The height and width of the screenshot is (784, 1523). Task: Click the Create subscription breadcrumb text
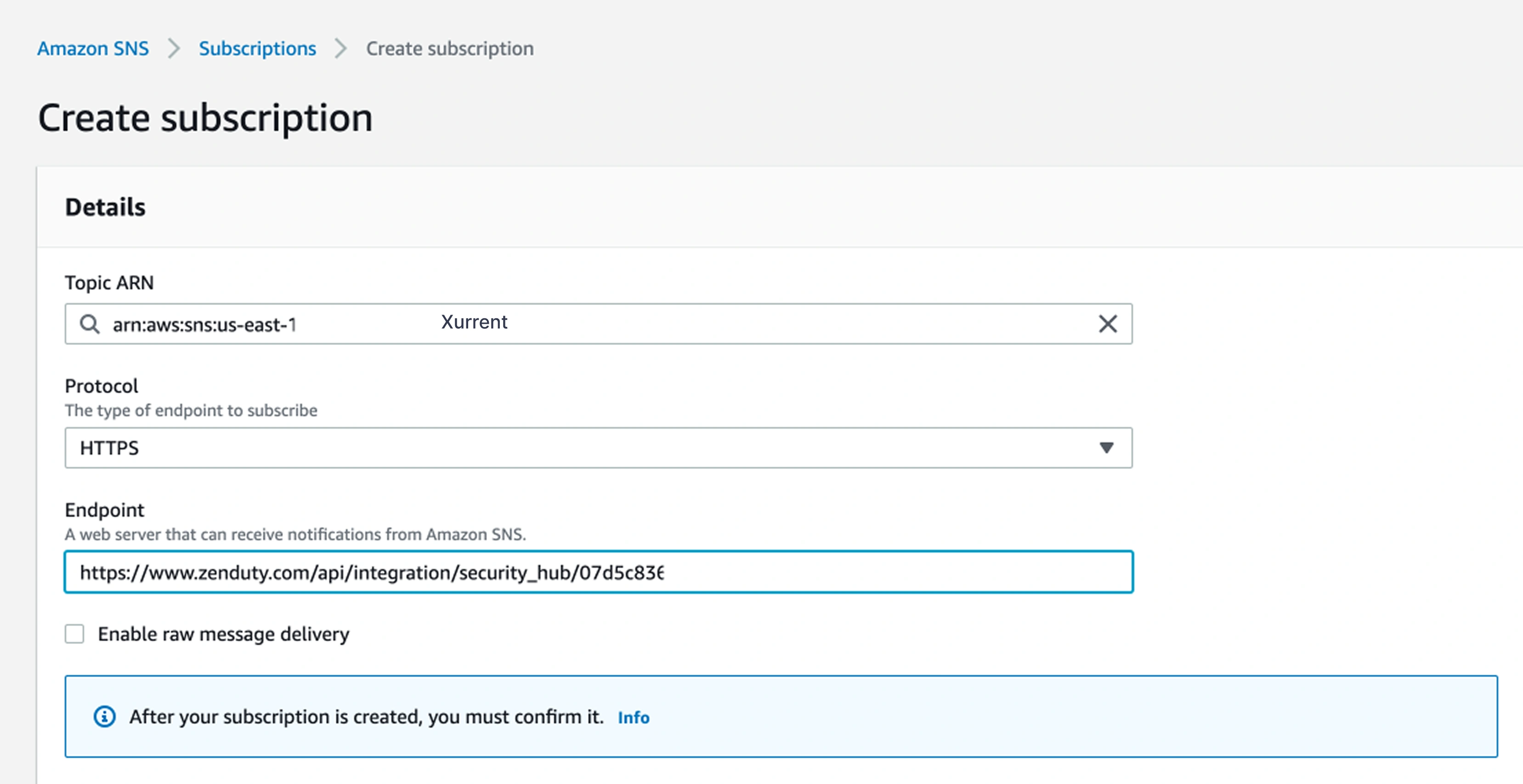[x=449, y=49]
